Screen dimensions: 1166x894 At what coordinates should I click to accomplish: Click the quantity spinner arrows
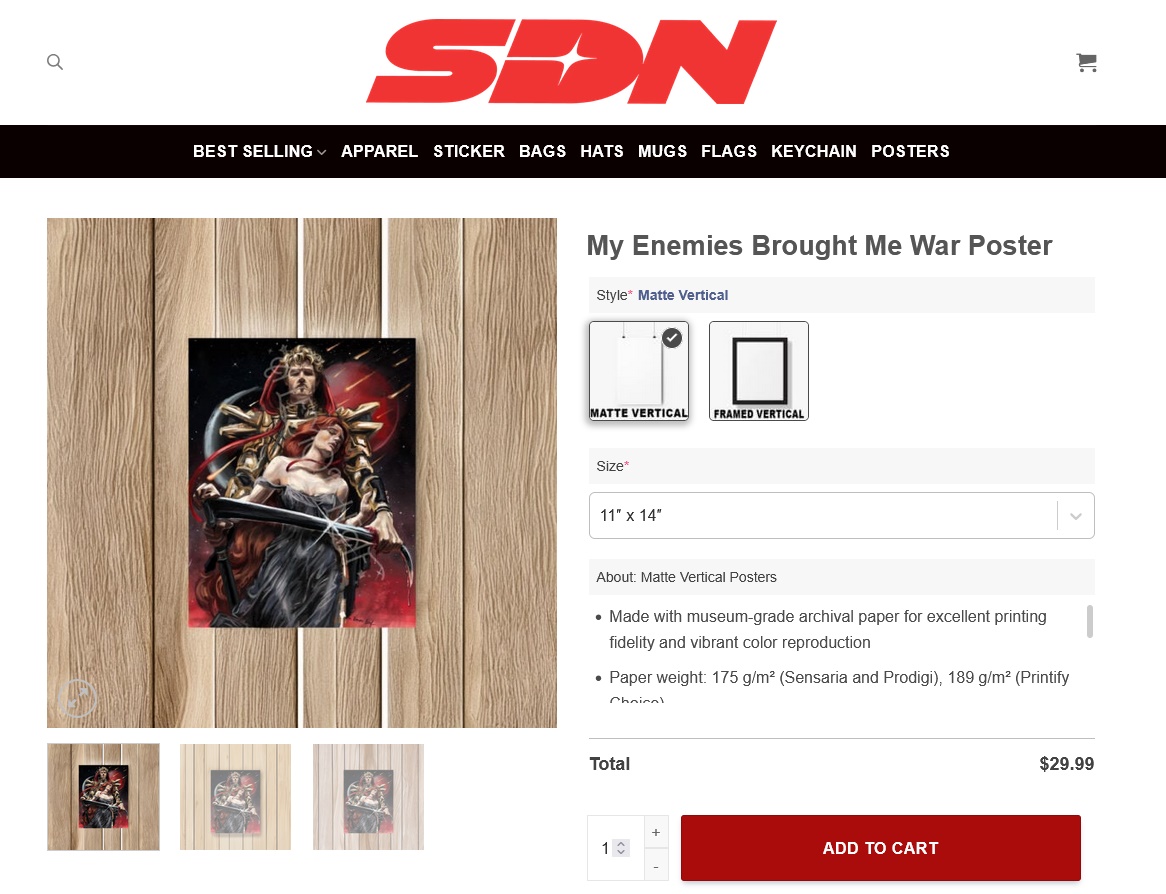(622, 848)
